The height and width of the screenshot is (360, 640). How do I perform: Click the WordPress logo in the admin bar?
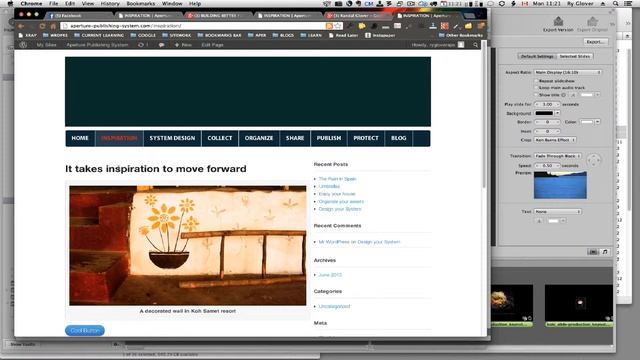click(x=23, y=45)
